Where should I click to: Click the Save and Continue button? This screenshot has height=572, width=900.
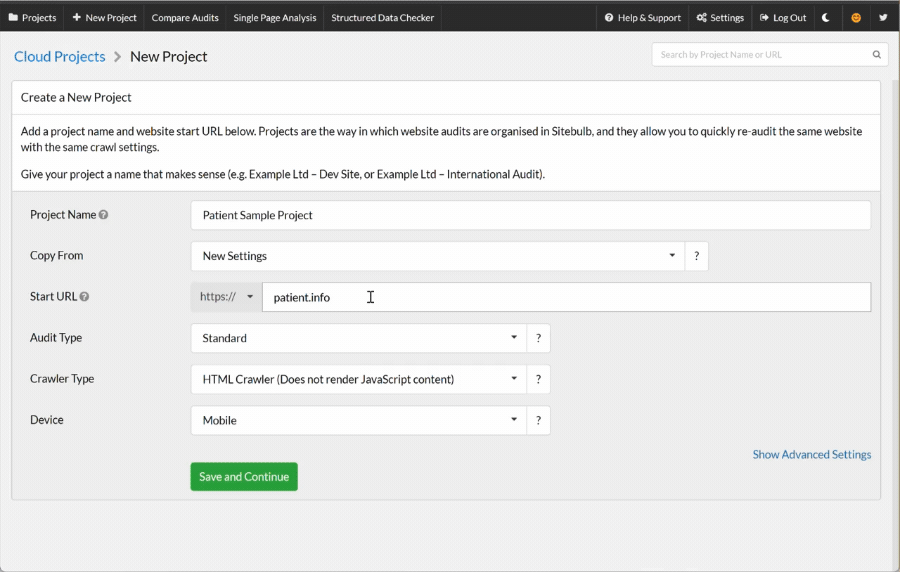244,477
